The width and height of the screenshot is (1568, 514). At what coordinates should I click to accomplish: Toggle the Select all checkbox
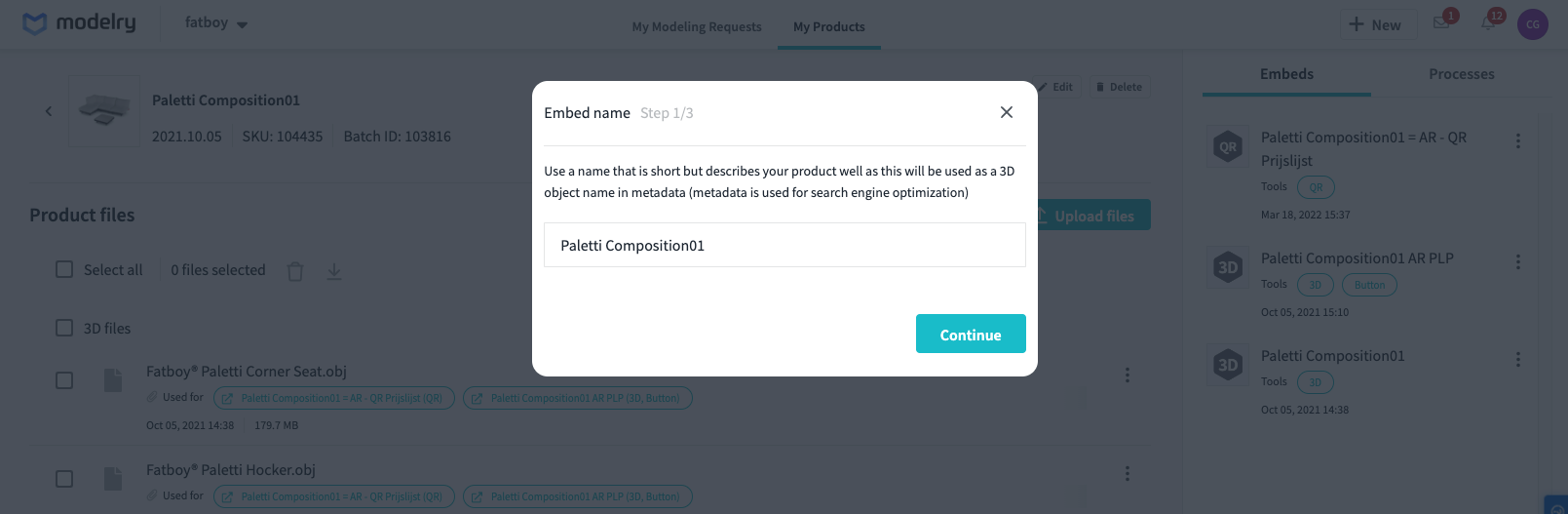(64, 269)
